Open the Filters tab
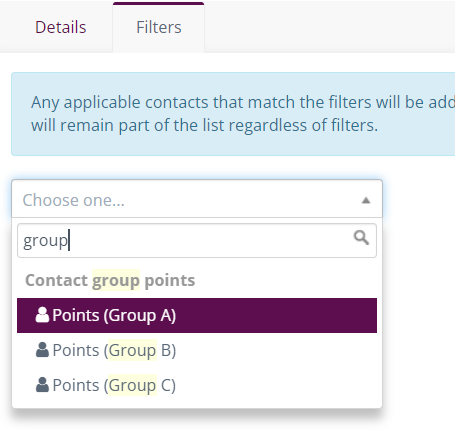Image resolution: width=455 pixels, height=430 pixels. [x=159, y=27]
